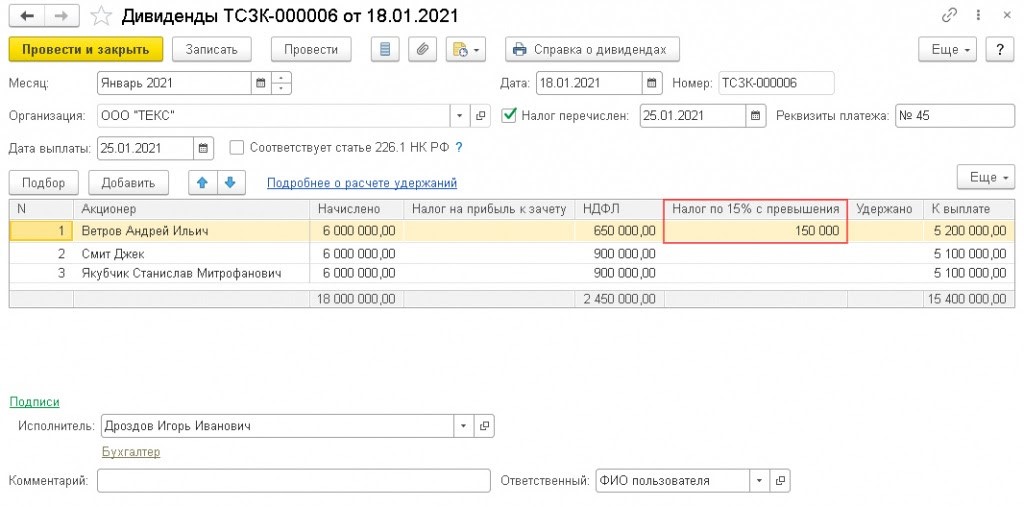The height and width of the screenshot is (507, 1024).
Task: Expand the Ответственный dropdown list
Action: [760, 481]
